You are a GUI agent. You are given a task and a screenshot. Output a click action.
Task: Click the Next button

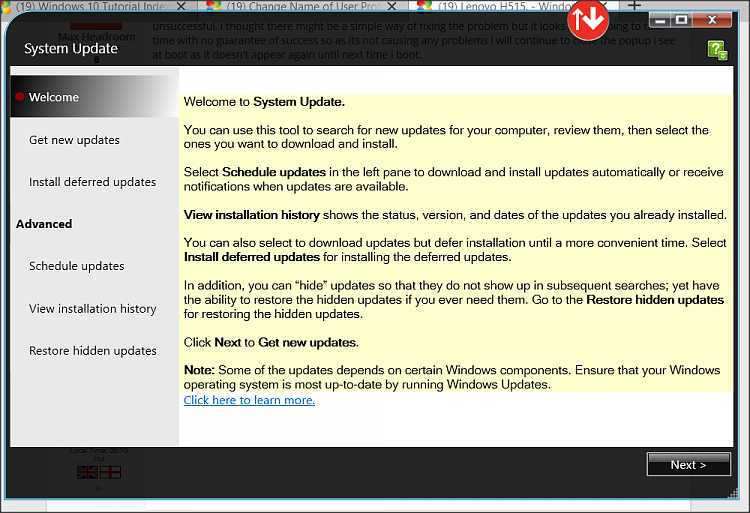(688, 464)
